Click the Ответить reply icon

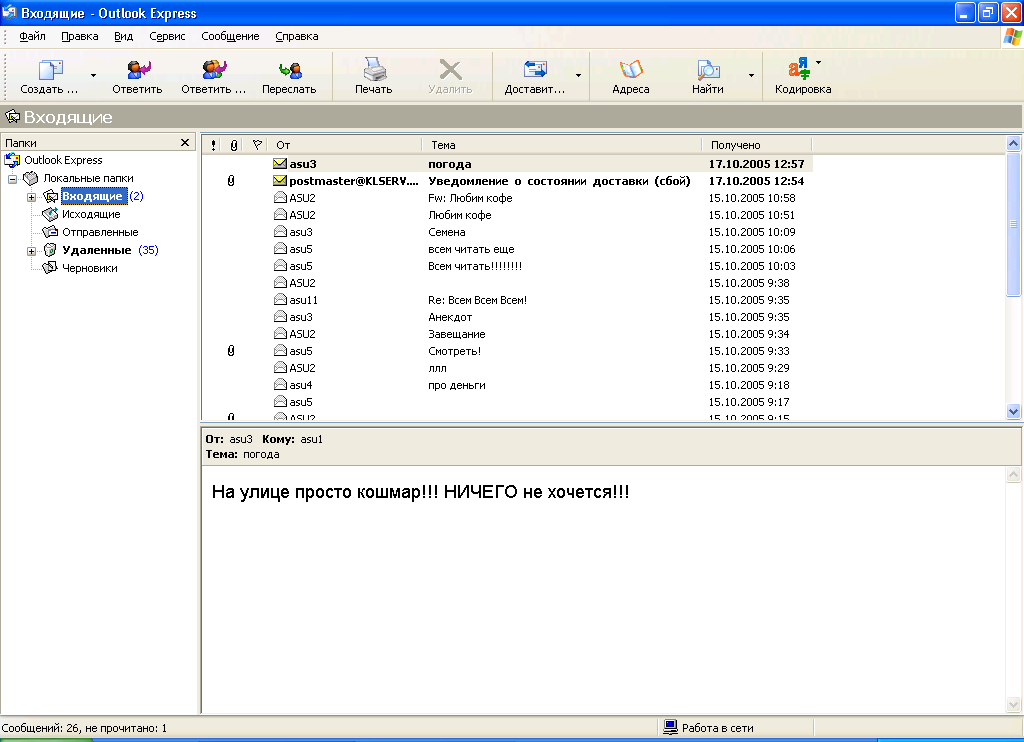click(x=138, y=70)
